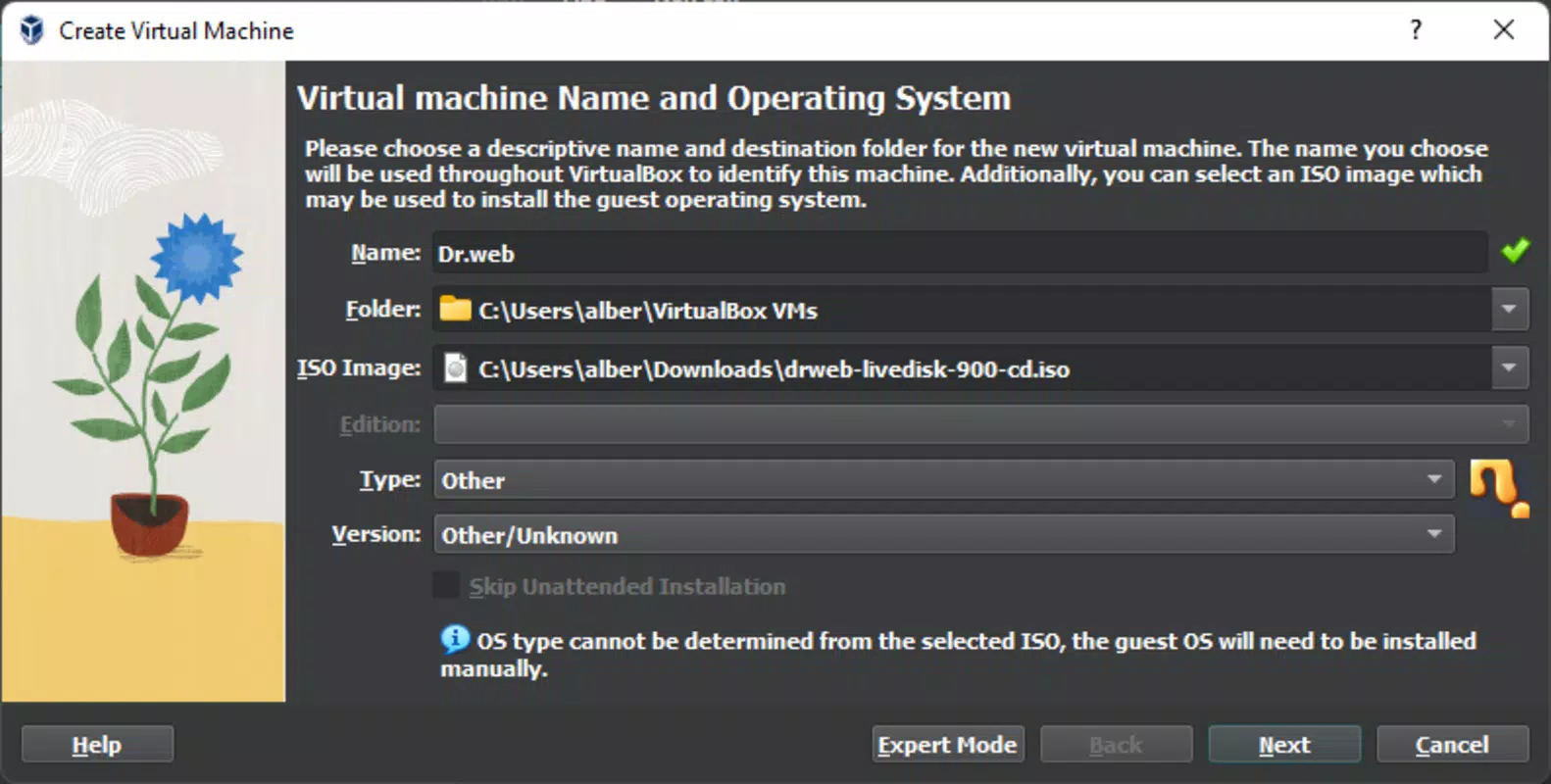This screenshot has width=1551, height=784.
Task: Proceed with the Next button
Action: coord(1284,745)
